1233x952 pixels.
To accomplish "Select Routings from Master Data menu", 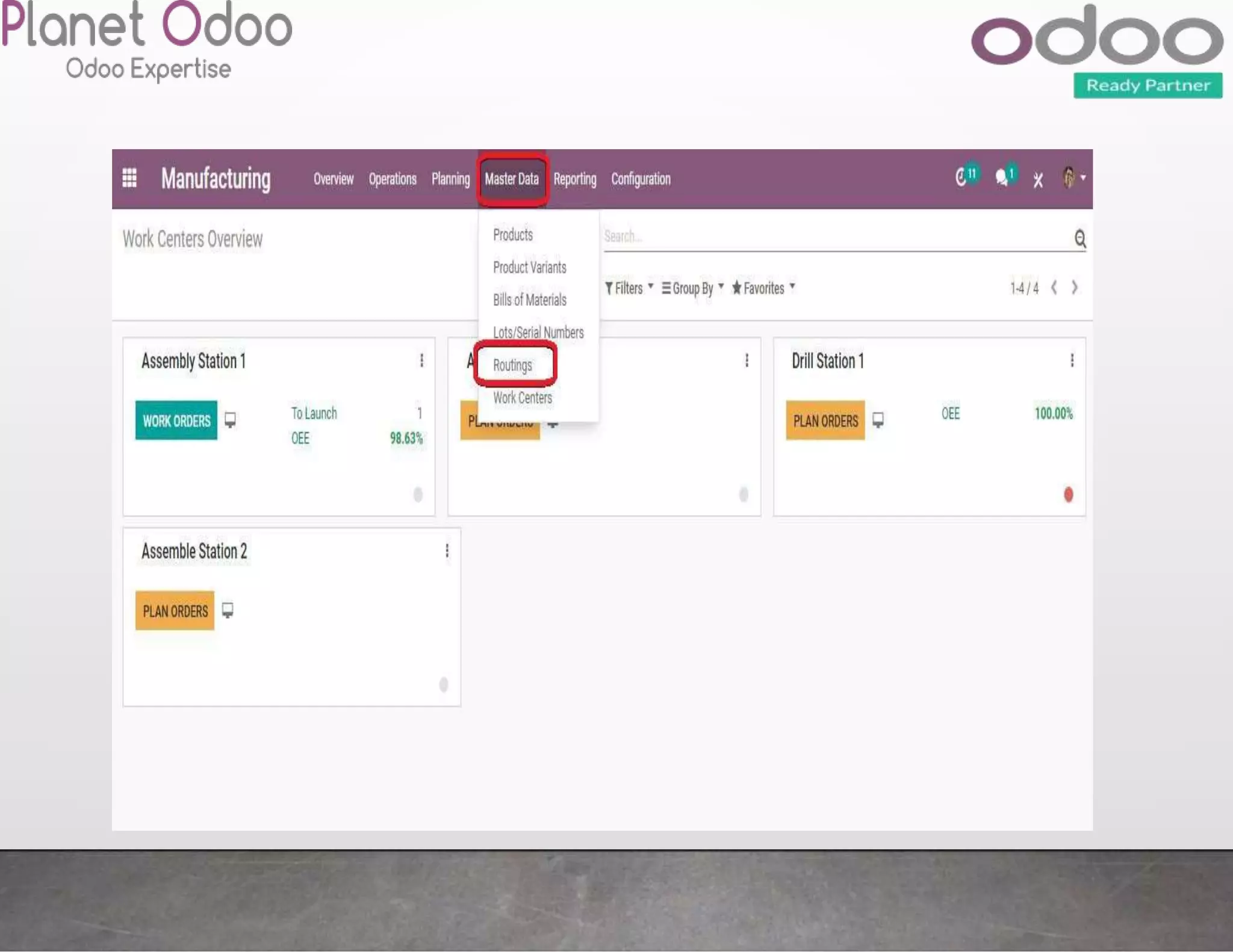I will point(512,365).
